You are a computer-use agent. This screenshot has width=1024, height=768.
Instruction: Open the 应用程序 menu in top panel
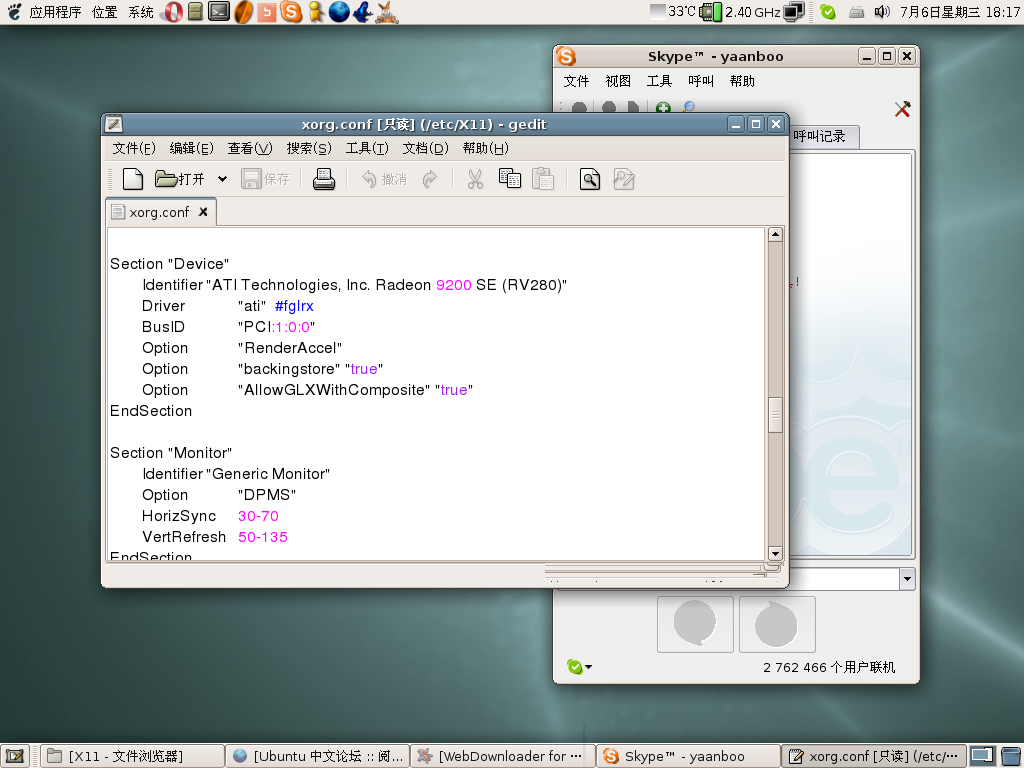[x=55, y=12]
